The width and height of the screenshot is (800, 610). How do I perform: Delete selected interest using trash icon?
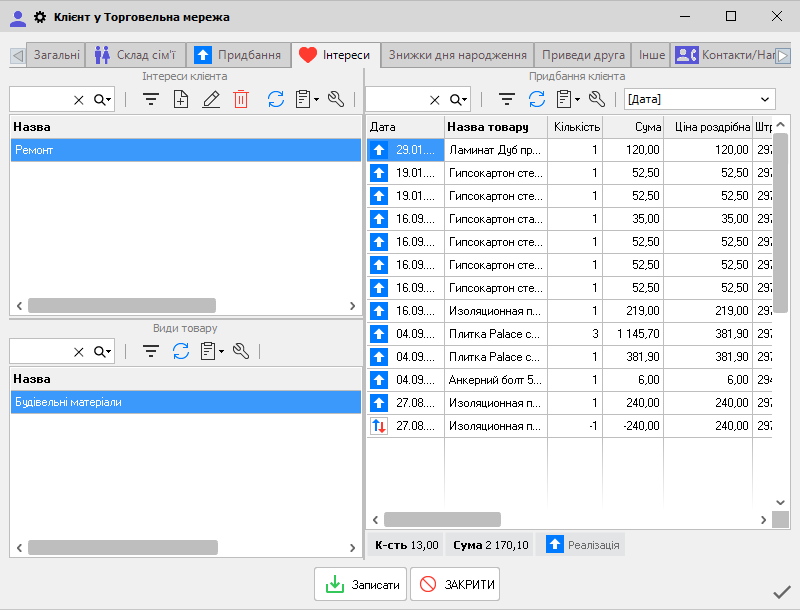[241, 99]
